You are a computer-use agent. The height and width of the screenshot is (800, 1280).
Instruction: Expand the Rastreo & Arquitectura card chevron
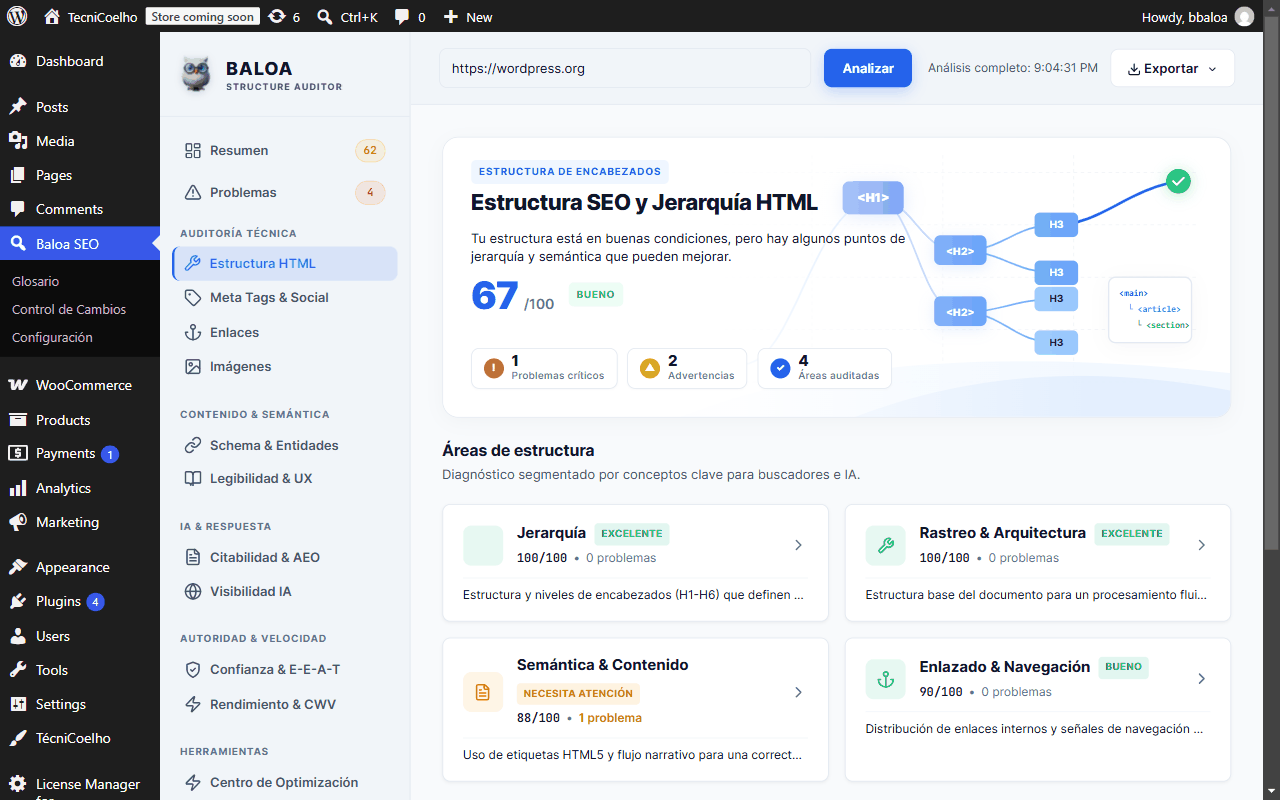tap(1201, 545)
